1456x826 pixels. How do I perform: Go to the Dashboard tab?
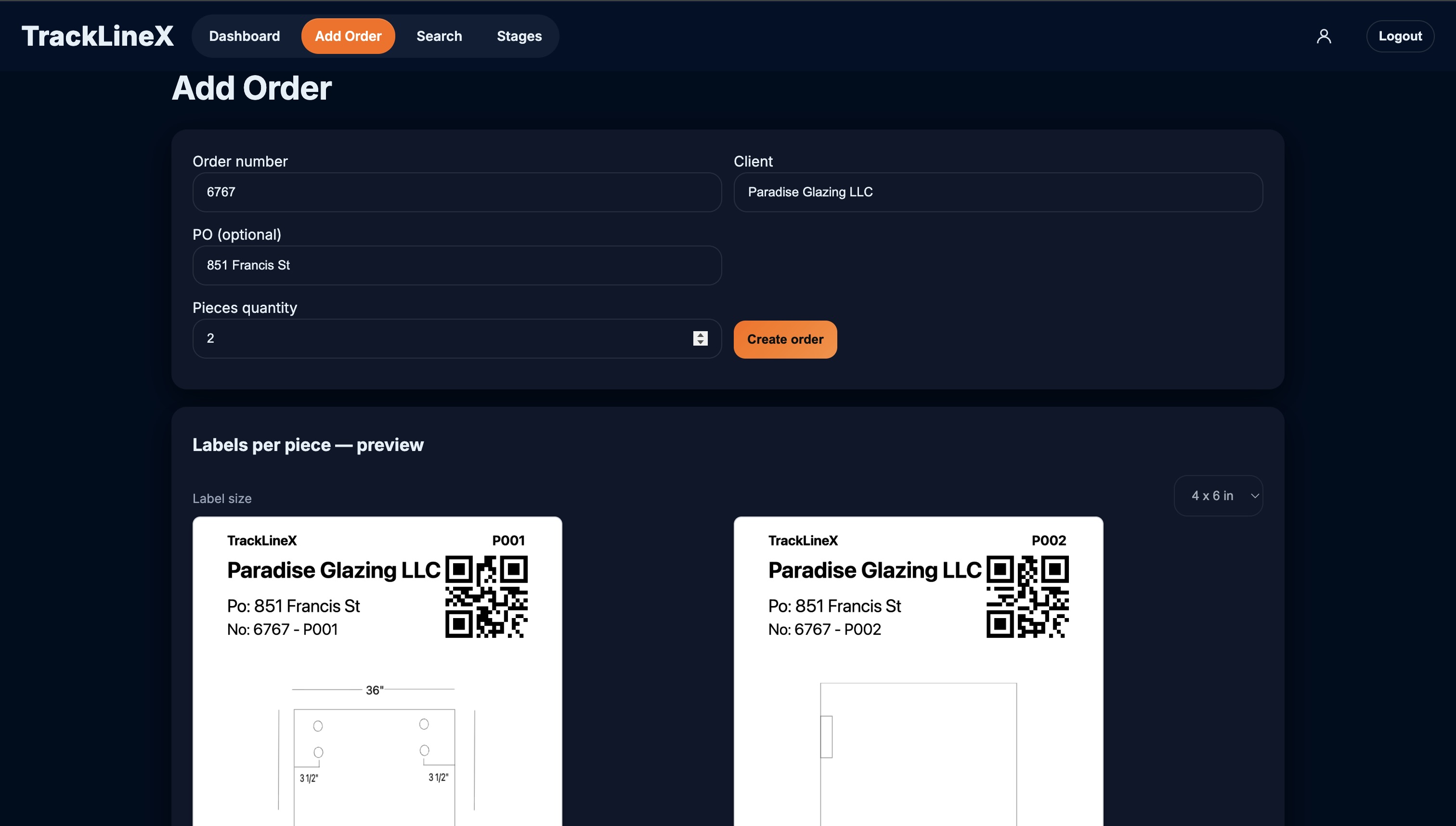(x=244, y=36)
